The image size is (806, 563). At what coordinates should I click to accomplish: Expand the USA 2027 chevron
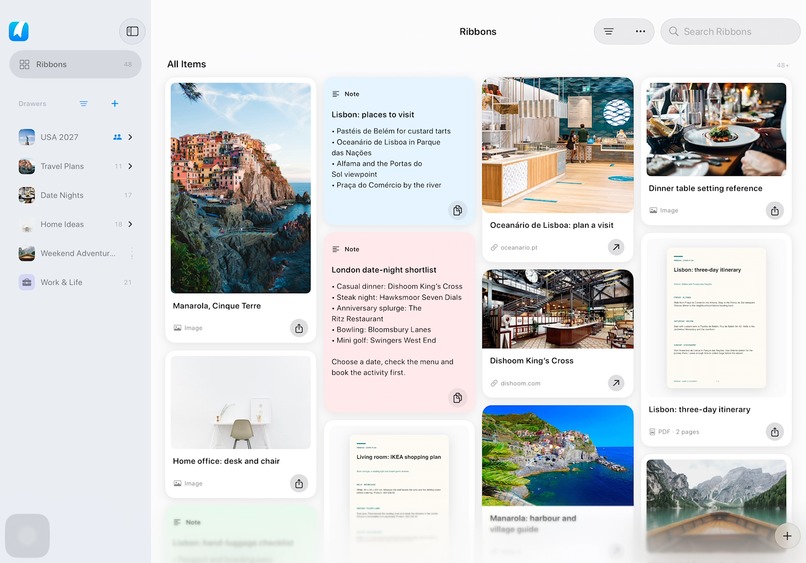tap(130, 137)
